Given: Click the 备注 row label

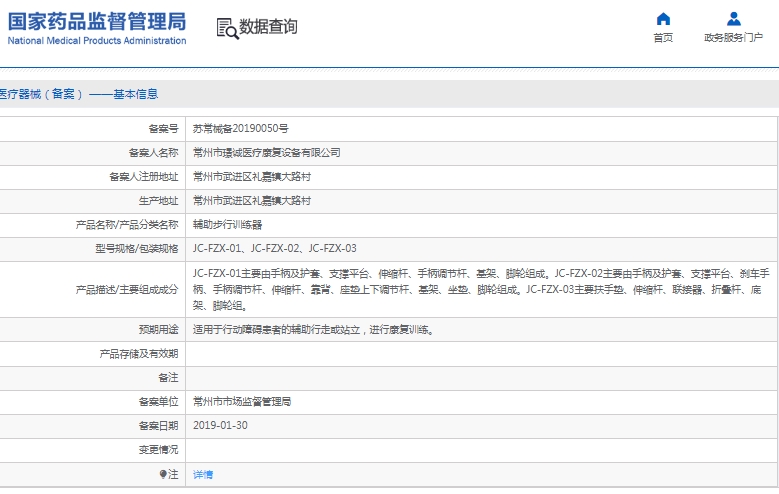Looking at the screenshot, I should click(x=168, y=378).
